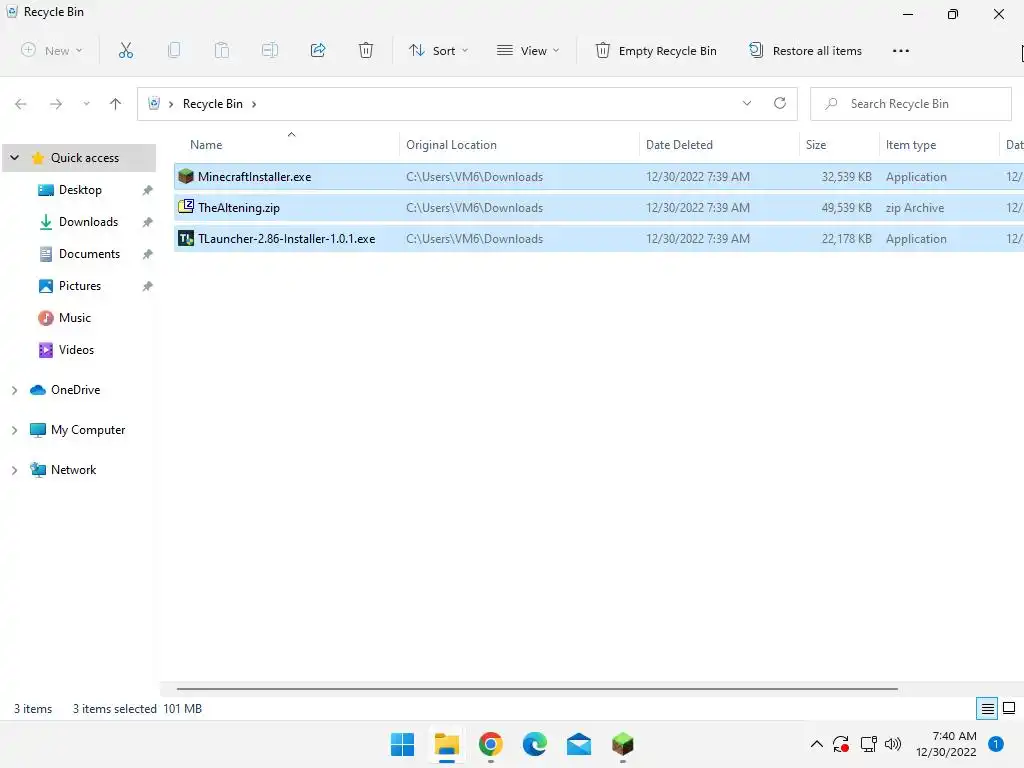Click the taskbar clock and date
Screen dimensions: 1024x768
coord(946,744)
